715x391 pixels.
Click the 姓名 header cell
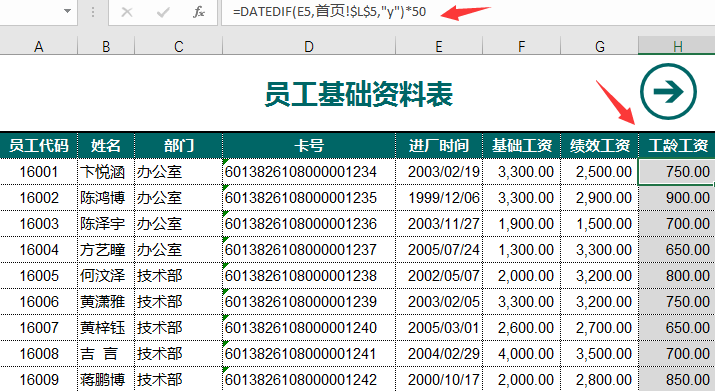tap(106, 146)
